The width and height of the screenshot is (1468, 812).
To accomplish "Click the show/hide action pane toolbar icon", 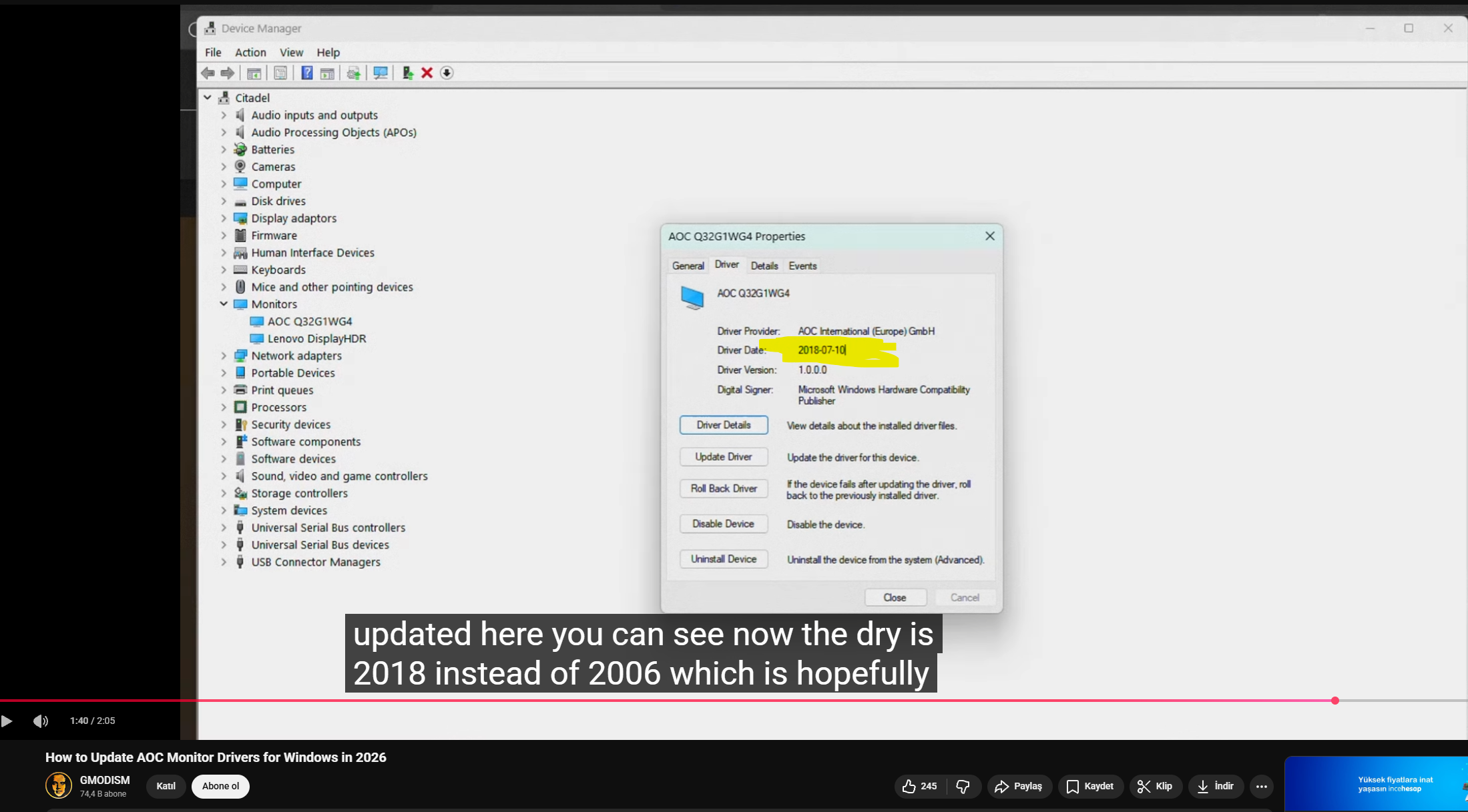I will tap(327, 73).
